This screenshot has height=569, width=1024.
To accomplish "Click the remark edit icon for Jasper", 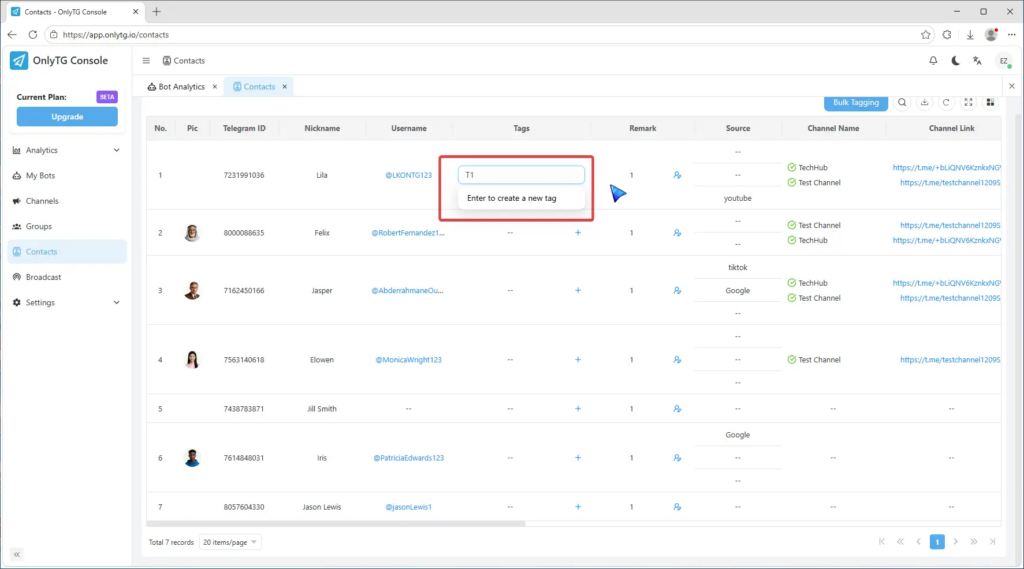I will coord(677,291).
